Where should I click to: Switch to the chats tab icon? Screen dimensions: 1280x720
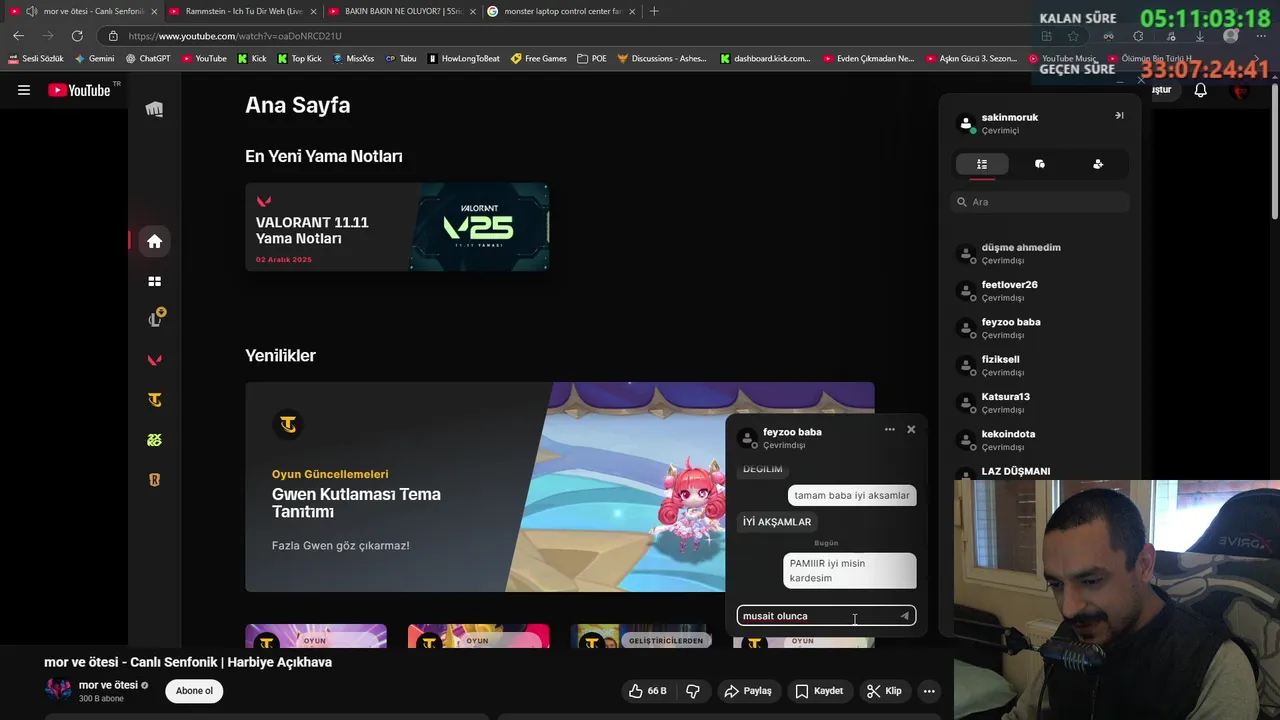[1040, 164]
